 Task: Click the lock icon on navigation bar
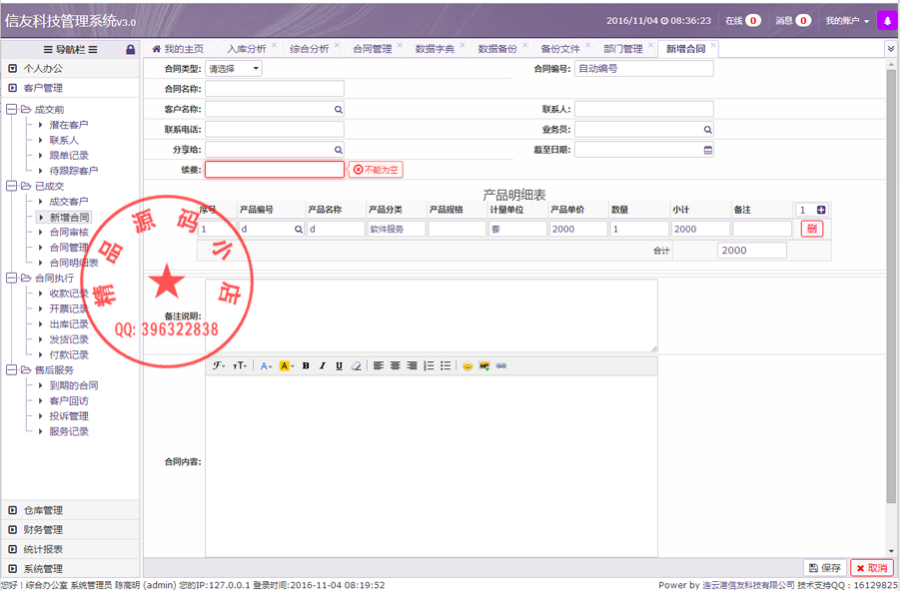pyautogui.click(x=130, y=49)
